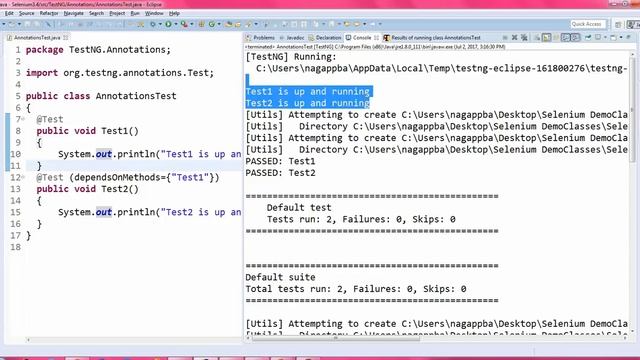Click the Debug bug icon in toolbar

tap(153, 24)
